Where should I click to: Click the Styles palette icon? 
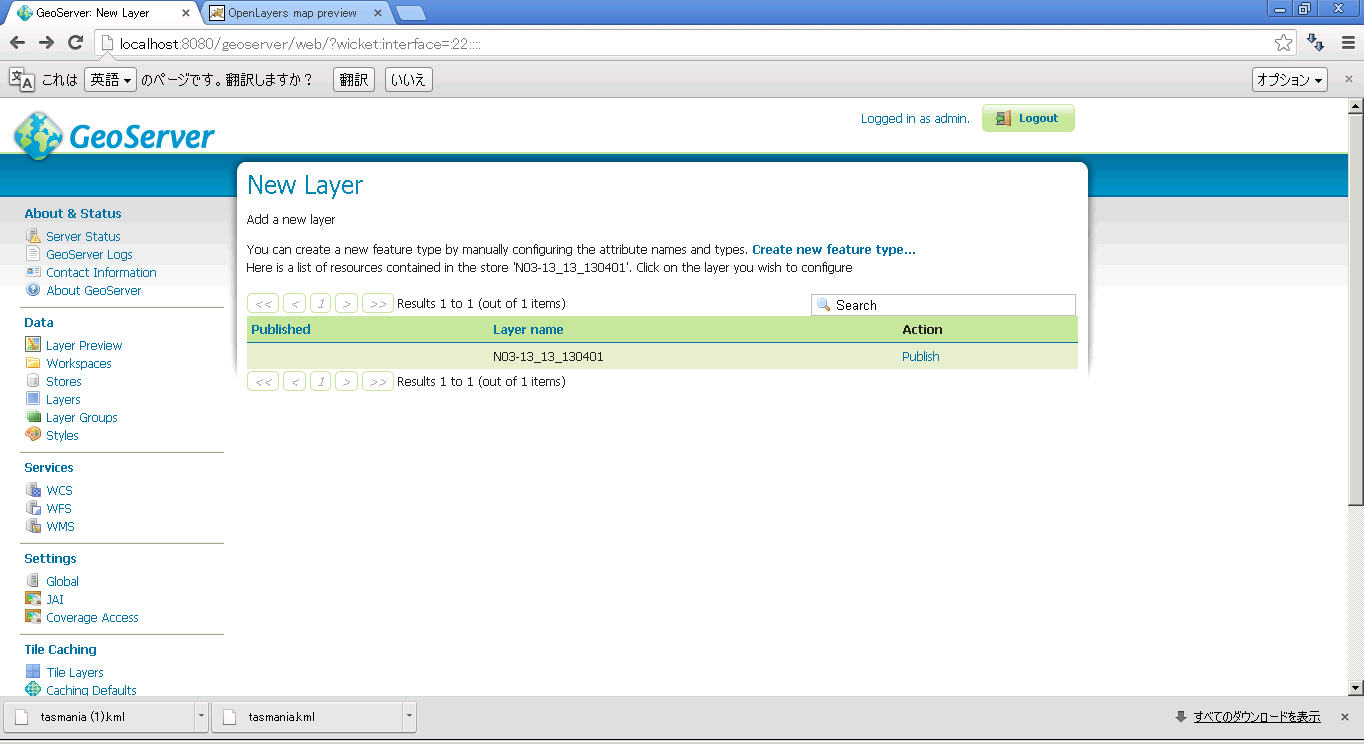coord(33,435)
